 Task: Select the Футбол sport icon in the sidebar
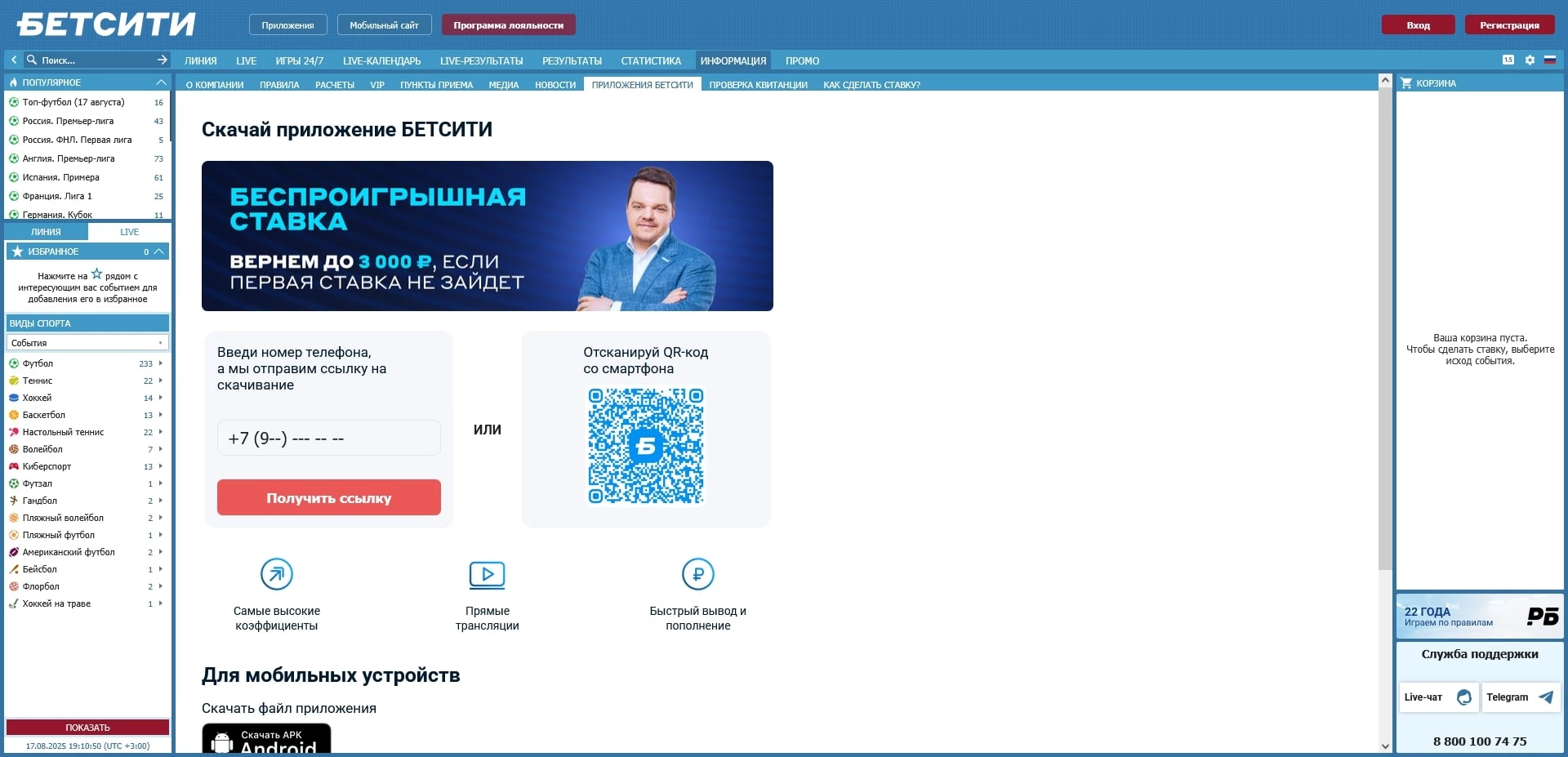[14, 364]
